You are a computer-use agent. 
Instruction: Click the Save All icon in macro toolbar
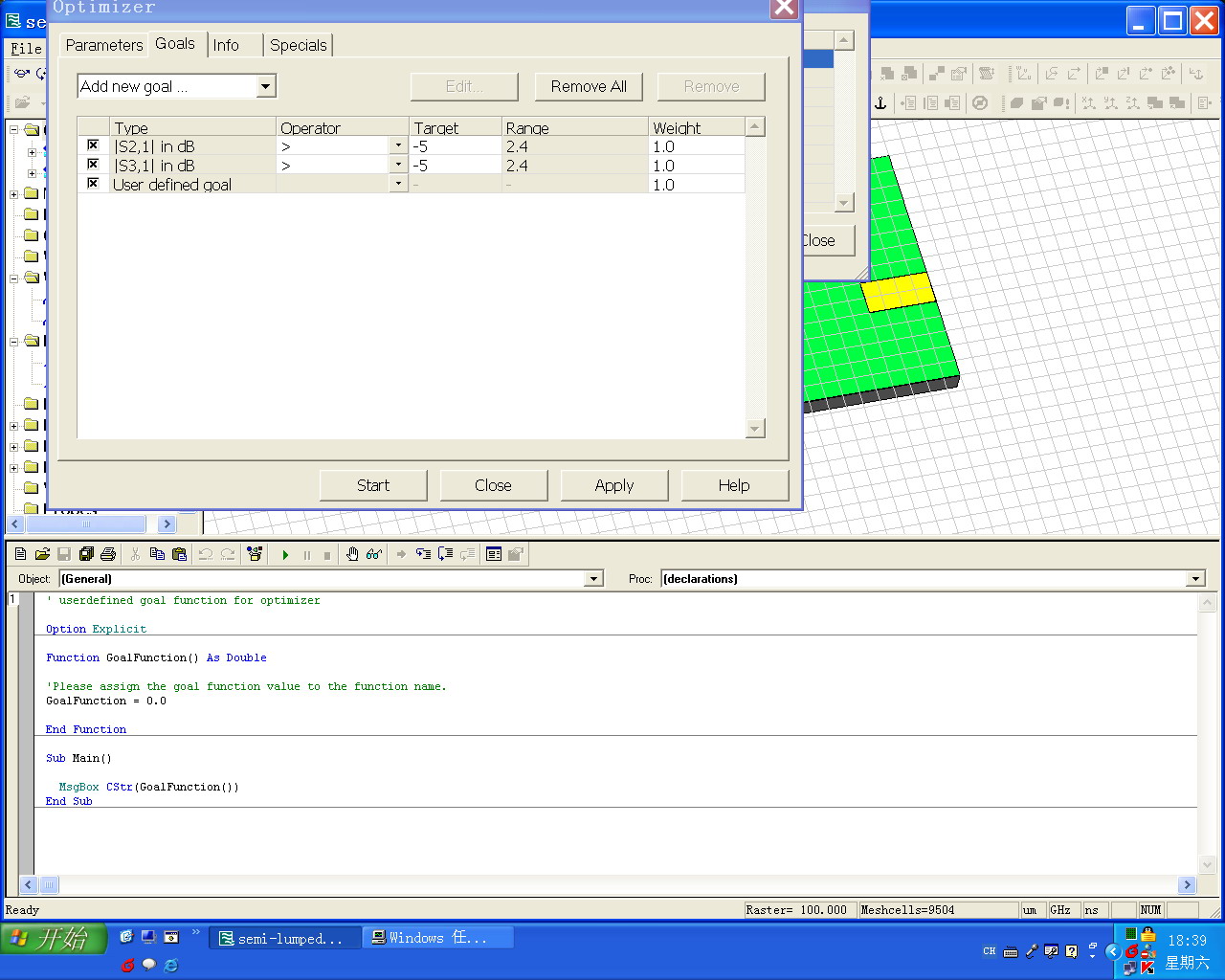(x=86, y=554)
